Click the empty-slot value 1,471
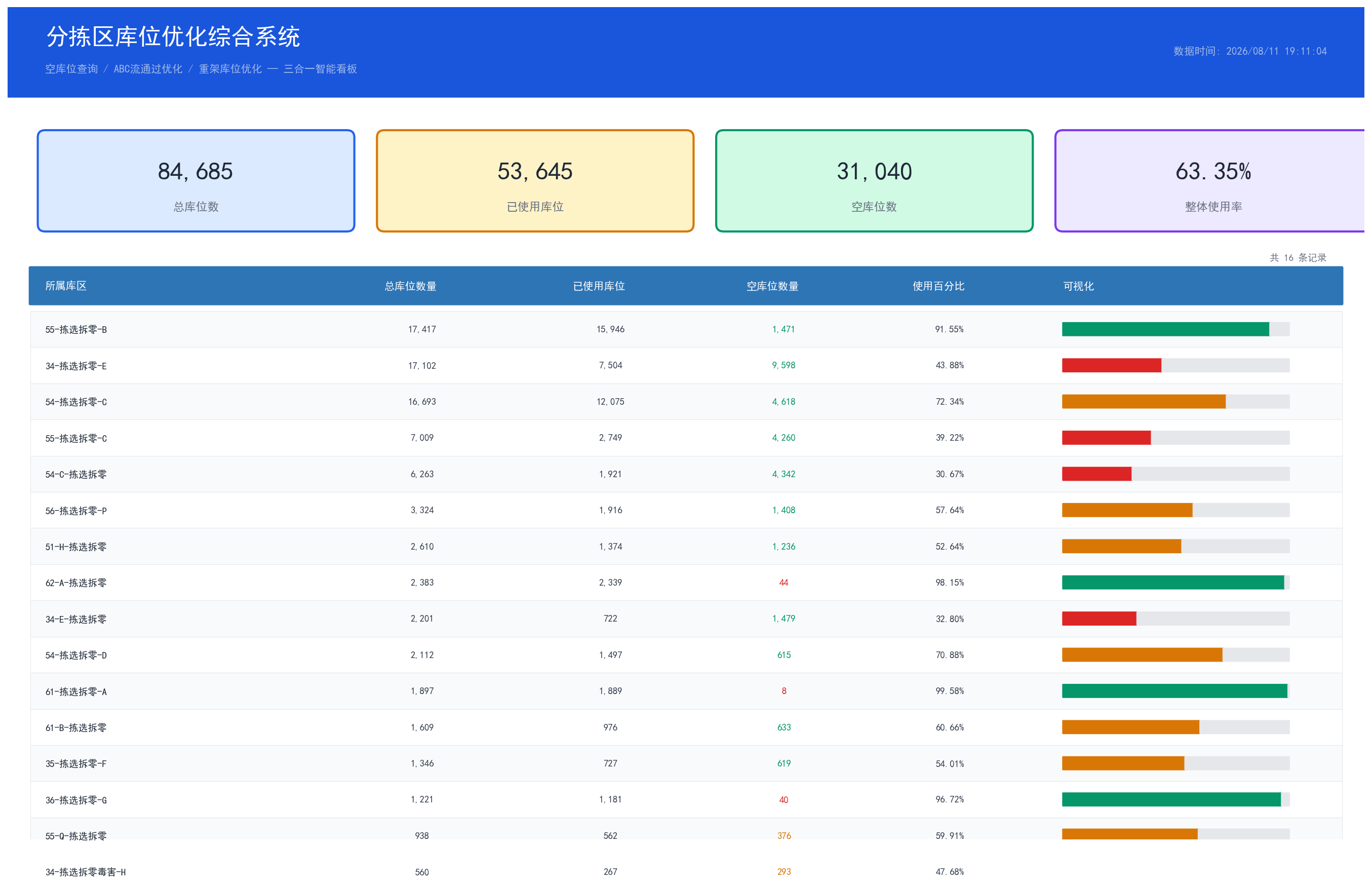 click(x=783, y=329)
